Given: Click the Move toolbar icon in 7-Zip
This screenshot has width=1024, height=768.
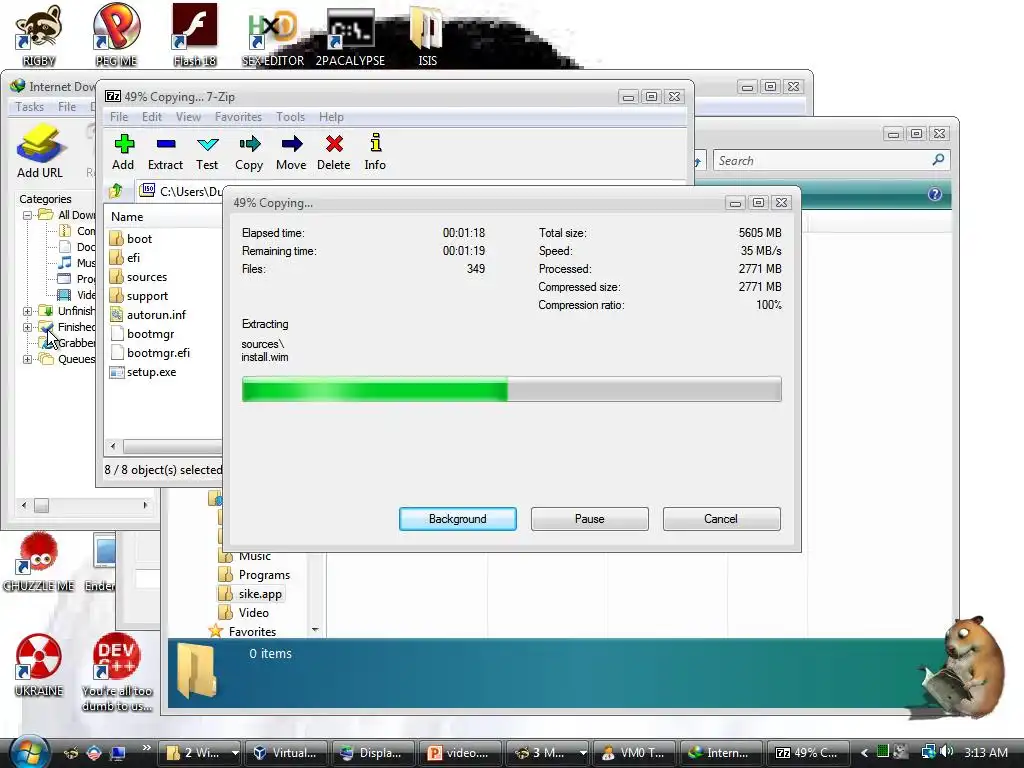Looking at the screenshot, I should pyautogui.click(x=291, y=152).
